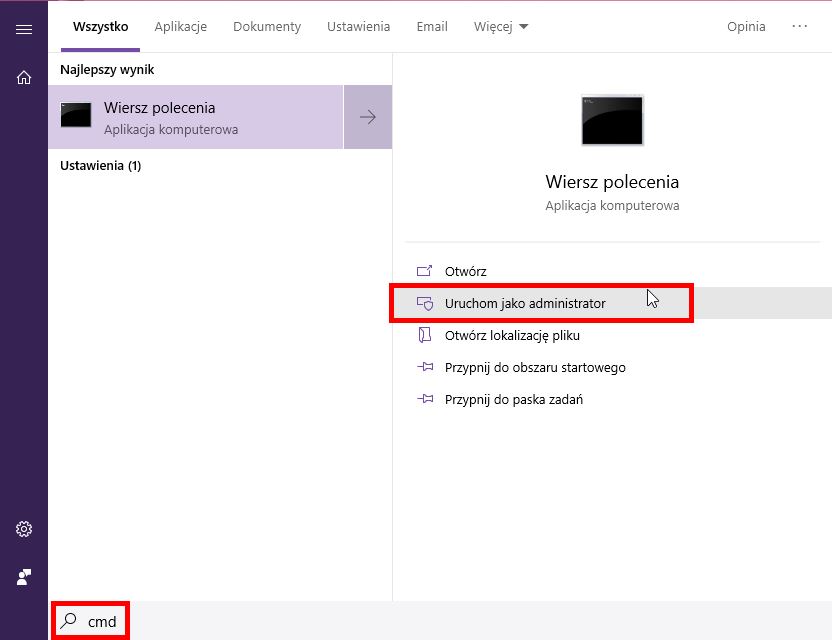The height and width of the screenshot is (640, 832).
Task: Click the magnifier search icon beside cmd
Action: pyautogui.click(x=69, y=620)
